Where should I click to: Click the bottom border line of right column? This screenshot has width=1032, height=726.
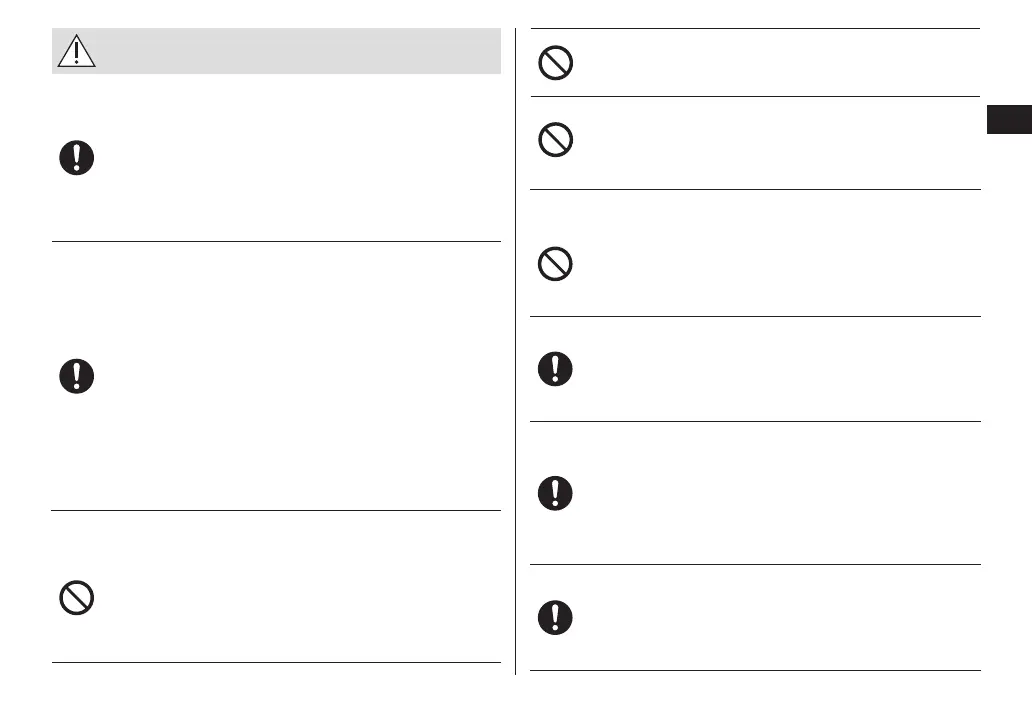(x=755, y=670)
